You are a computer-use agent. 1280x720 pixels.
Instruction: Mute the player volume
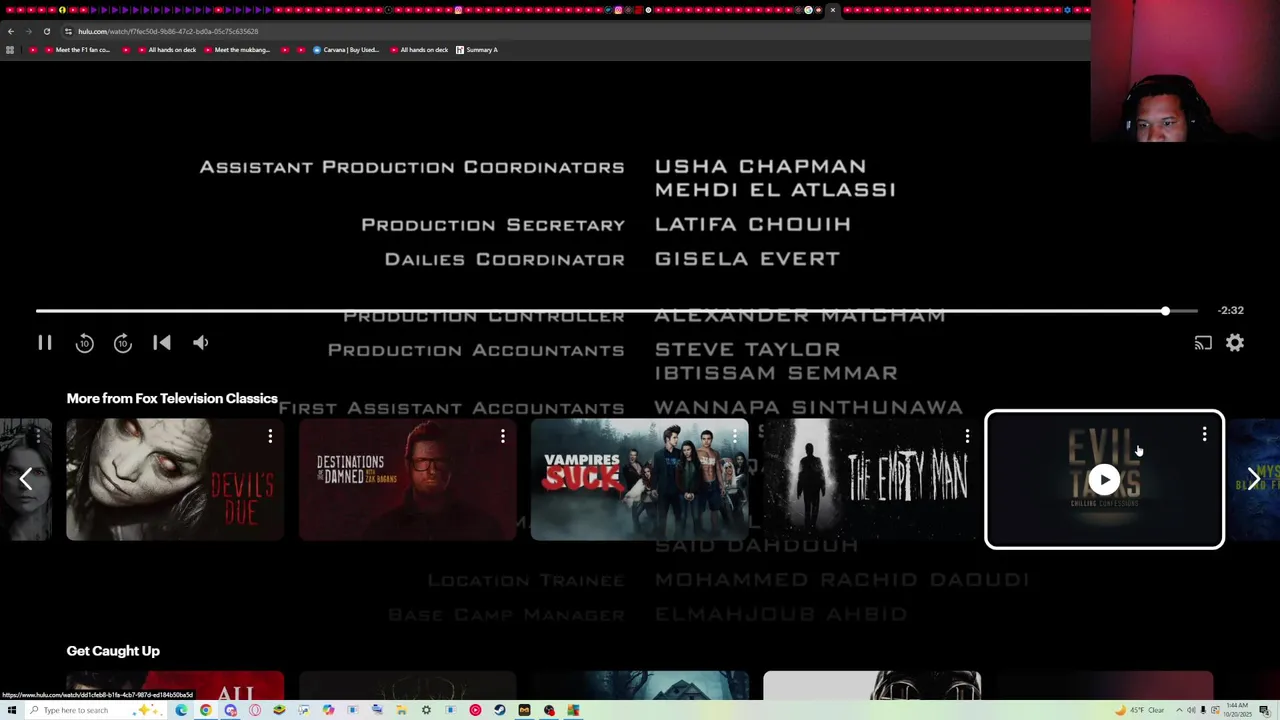(201, 343)
